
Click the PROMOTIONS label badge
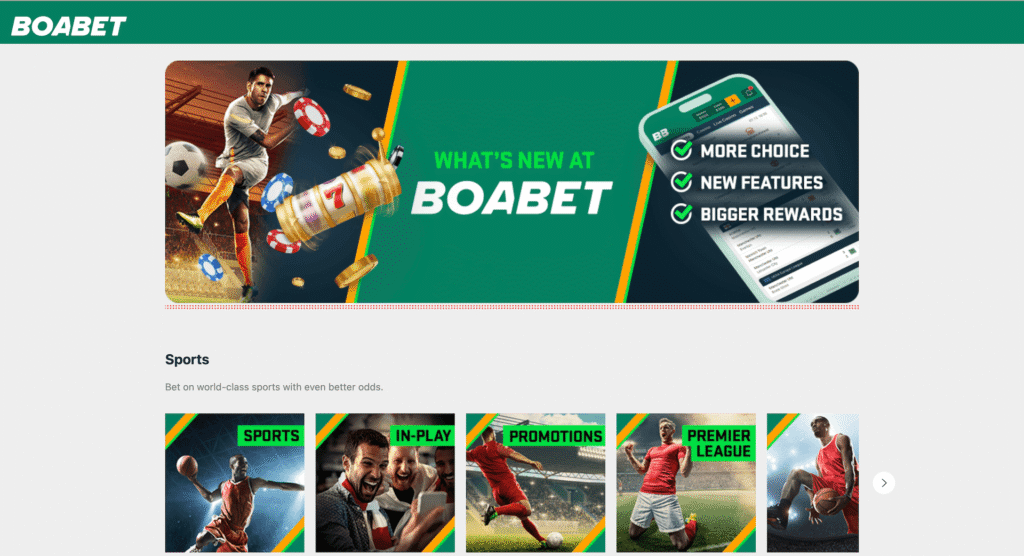pyautogui.click(x=554, y=436)
